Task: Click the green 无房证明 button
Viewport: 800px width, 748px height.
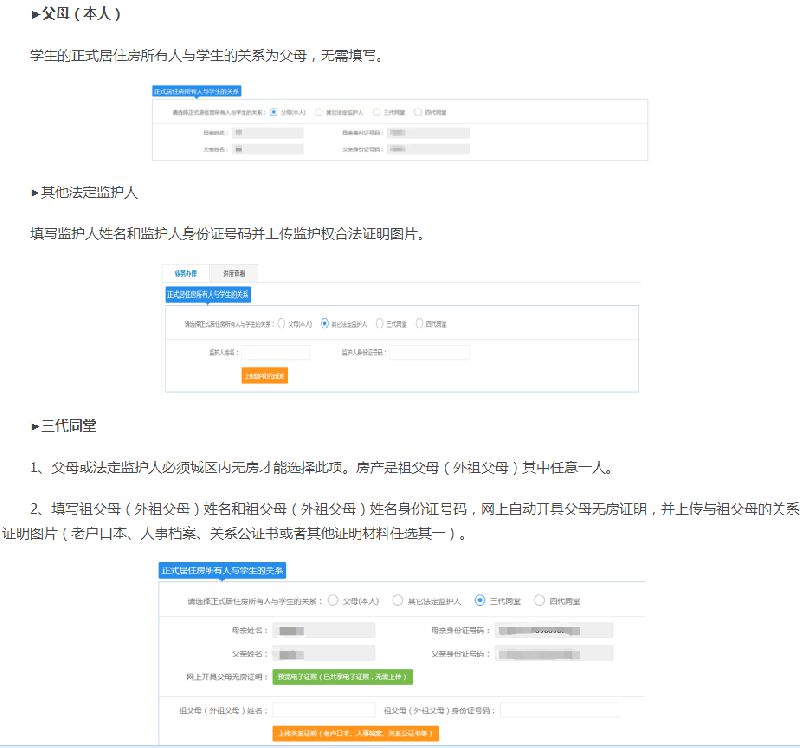Action: [x=343, y=677]
